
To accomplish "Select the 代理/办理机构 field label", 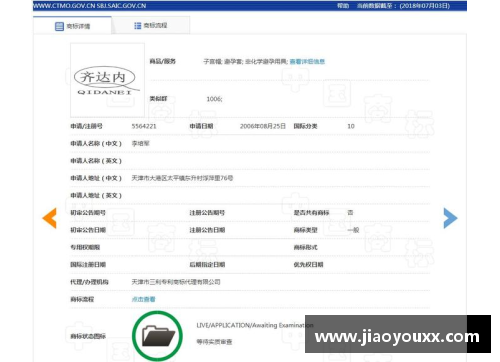I will (89, 282).
